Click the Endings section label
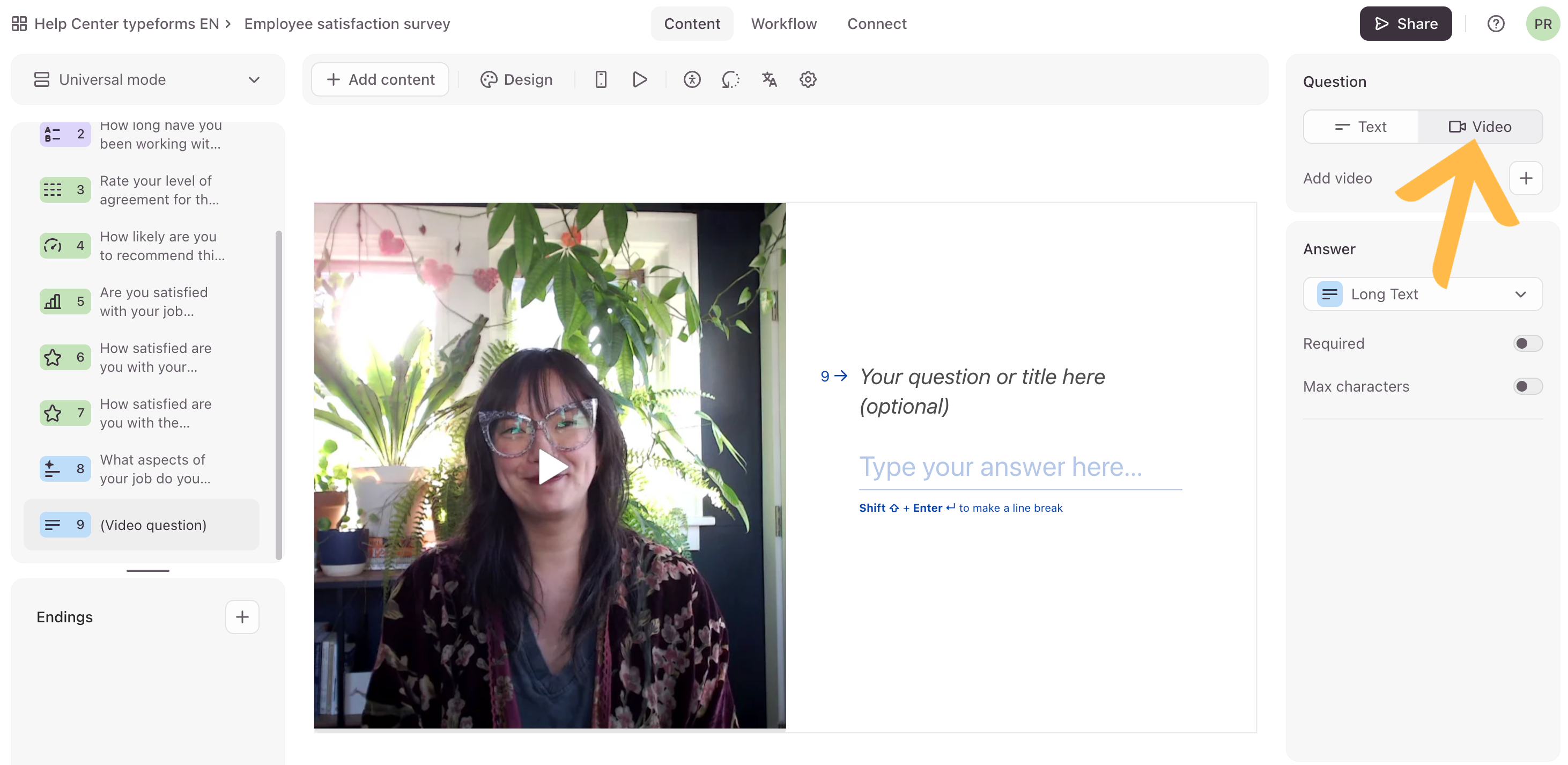1568x765 pixels. pyautogui.click(x=64, y=617)
